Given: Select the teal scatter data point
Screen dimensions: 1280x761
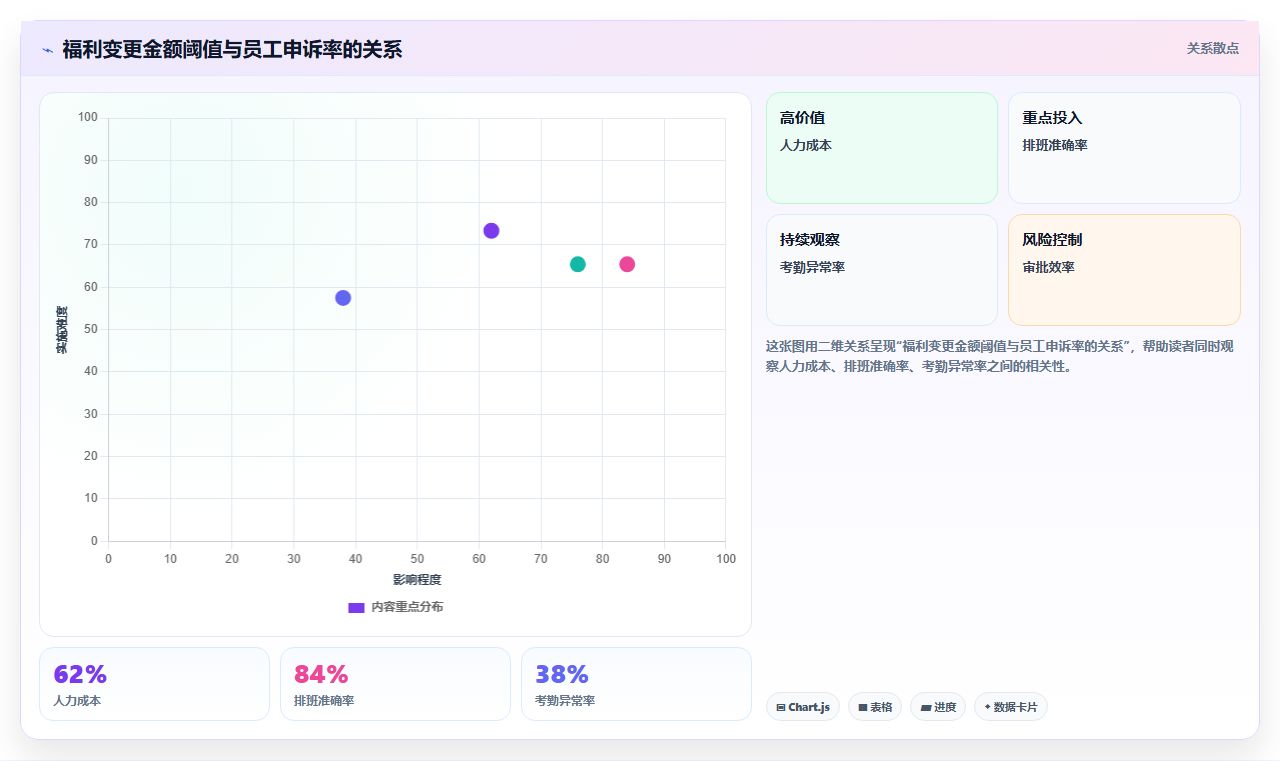Looking at the screenshot, I should point(577,264).
